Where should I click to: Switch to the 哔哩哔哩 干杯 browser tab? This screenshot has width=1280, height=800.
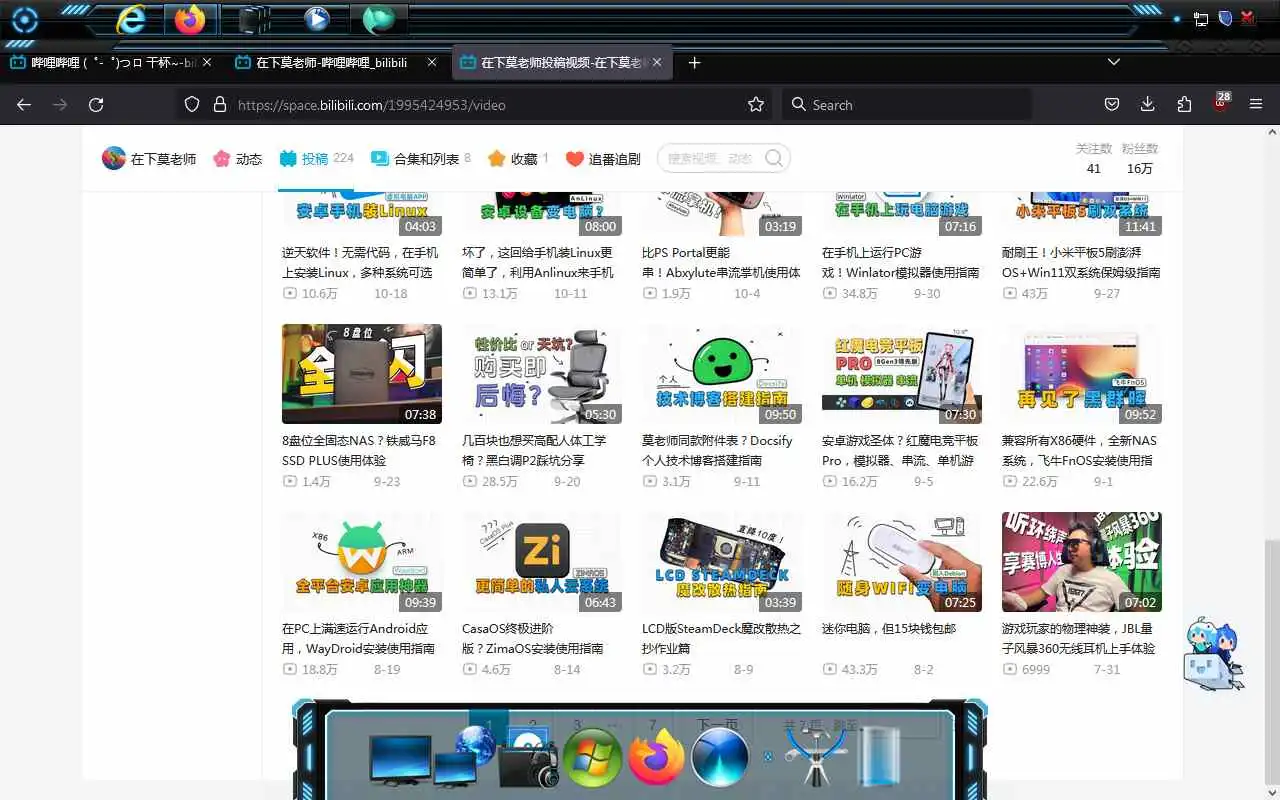[110, 62]
